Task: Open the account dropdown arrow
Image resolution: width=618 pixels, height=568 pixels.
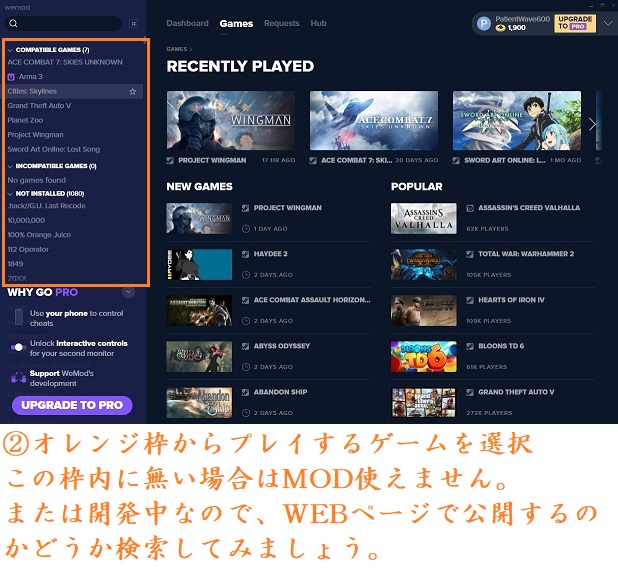Action: (x=608, y=24)
